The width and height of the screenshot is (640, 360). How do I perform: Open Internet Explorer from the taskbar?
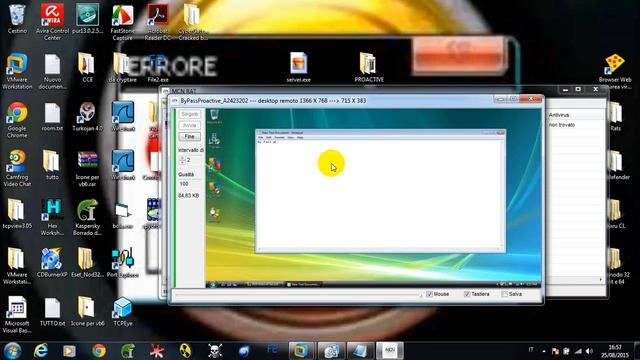tap(40, 351)
